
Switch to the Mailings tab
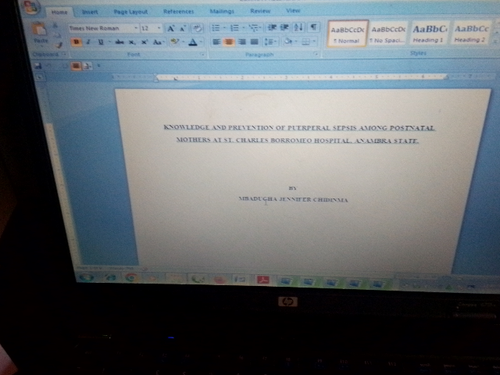[222, 11]
